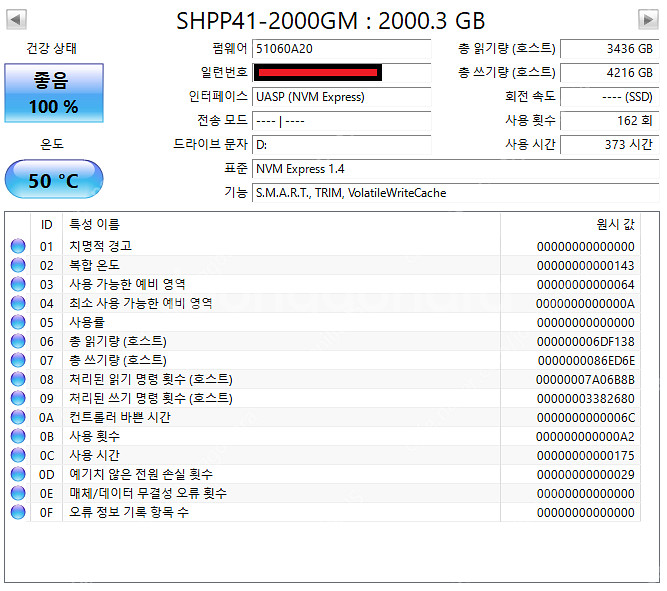Click power on hours value 373 시간
The height and width of the screenshot is (591, 667).
tap(610, 145)
